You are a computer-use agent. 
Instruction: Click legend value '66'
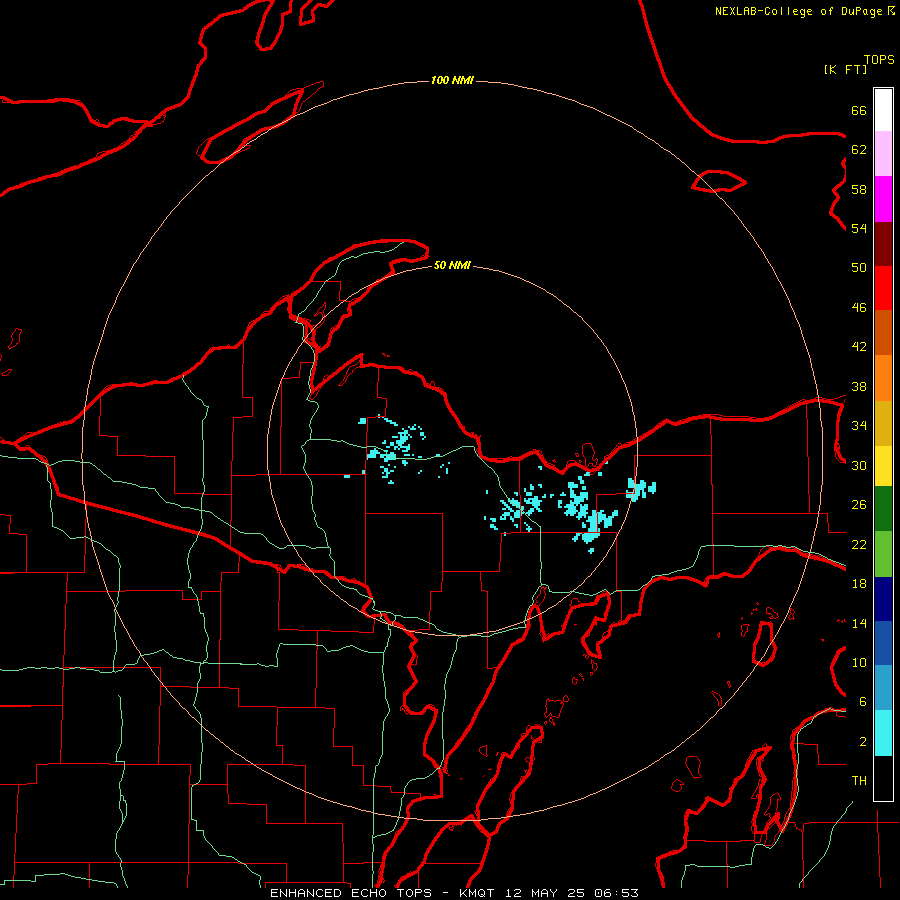[x=859, y=110]
